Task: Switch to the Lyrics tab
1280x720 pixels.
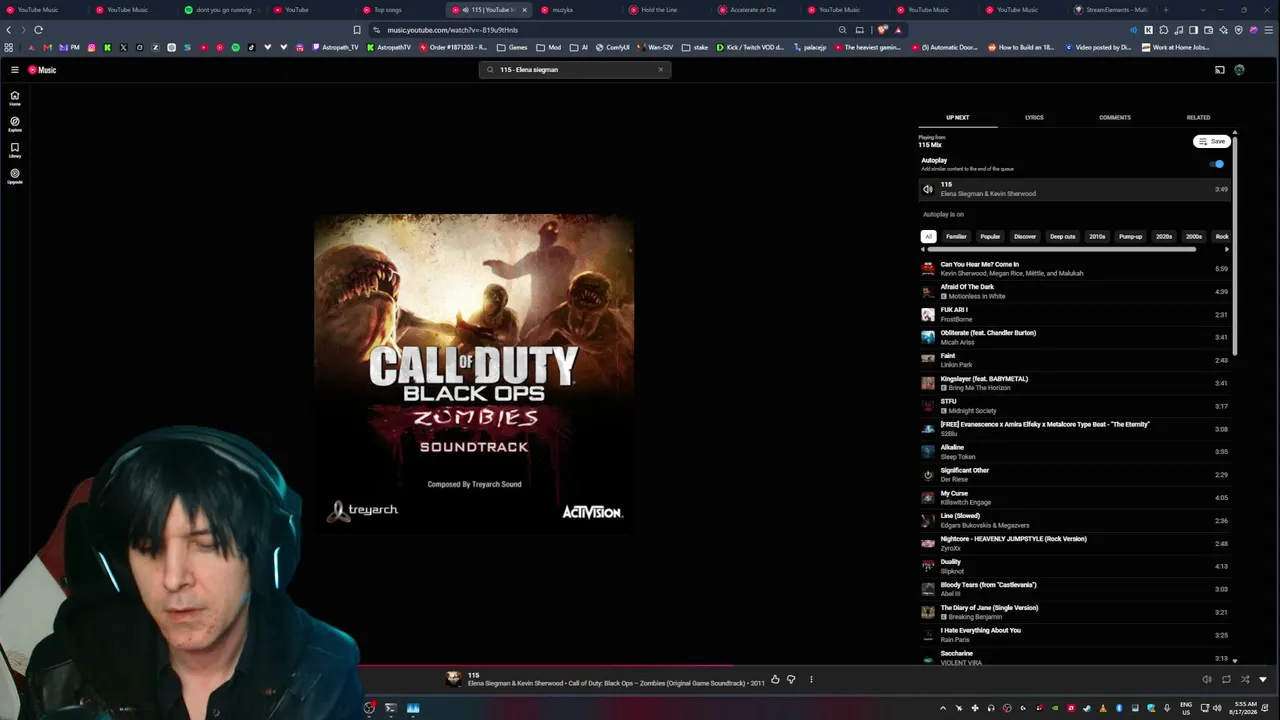Action: (1034, 118)
